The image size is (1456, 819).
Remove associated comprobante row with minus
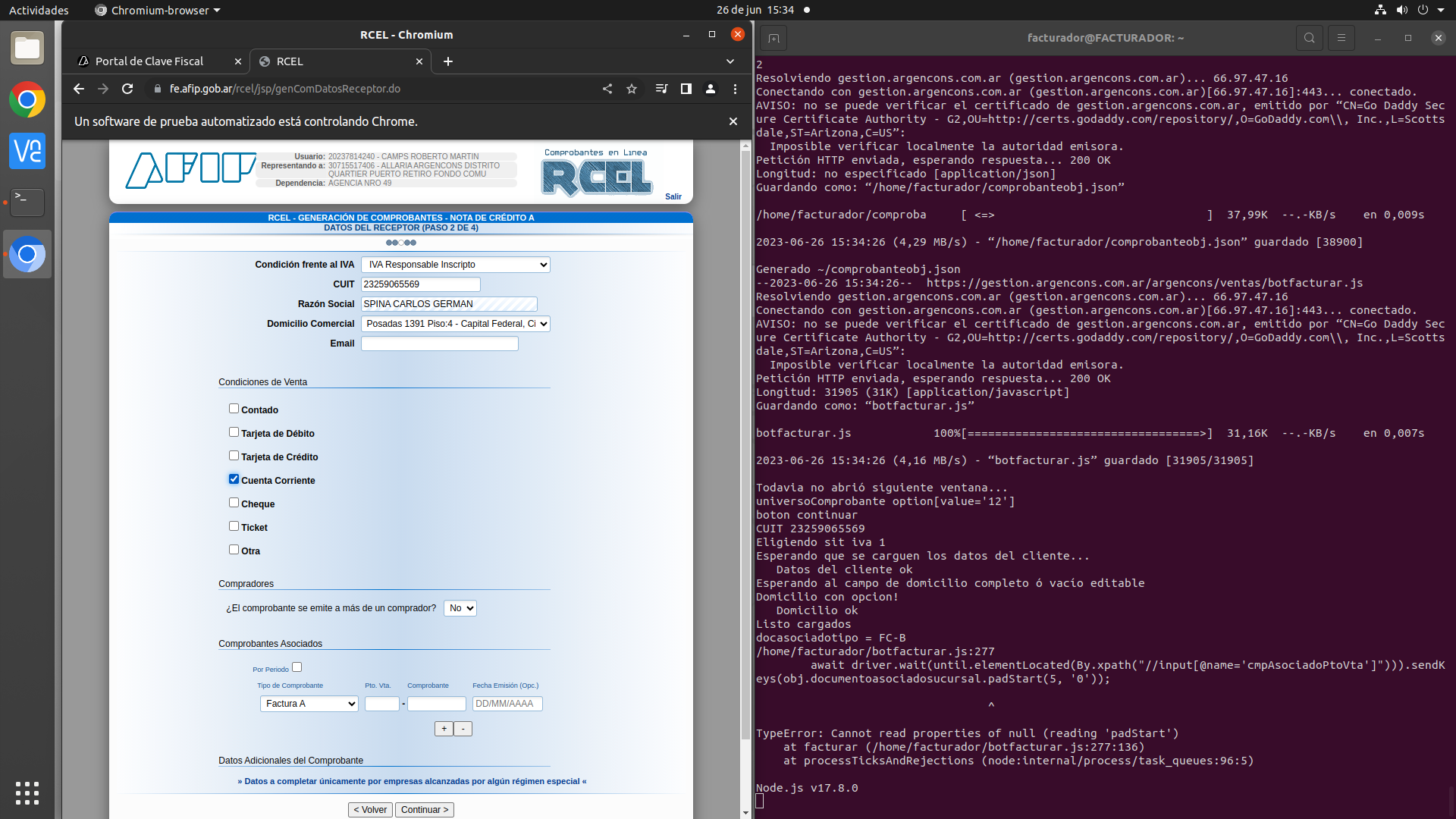pyautogui.click(x=463, y=729)
